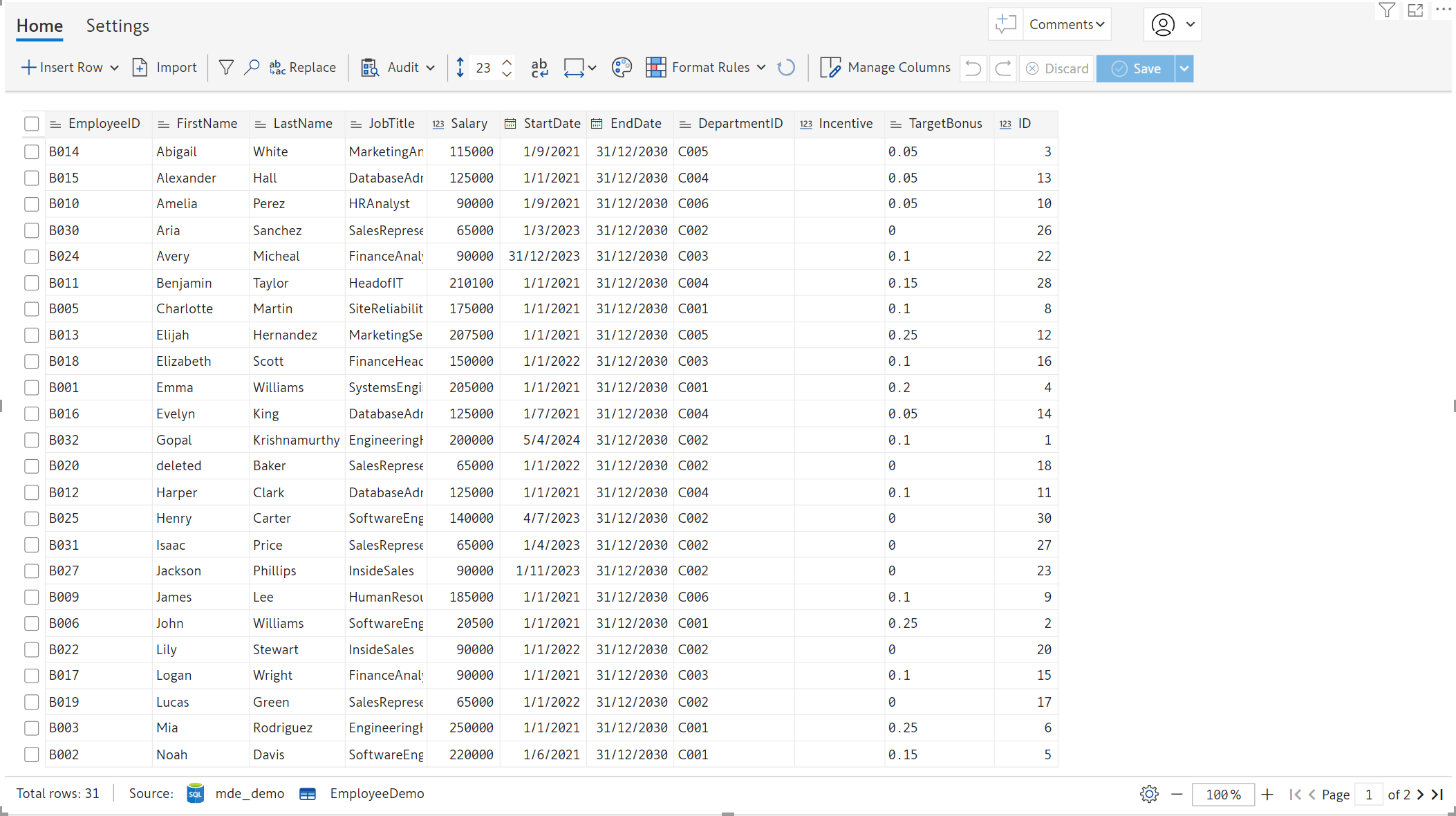
Task: Increase zoom with the plus button
Action: [x=1267, y=795]
